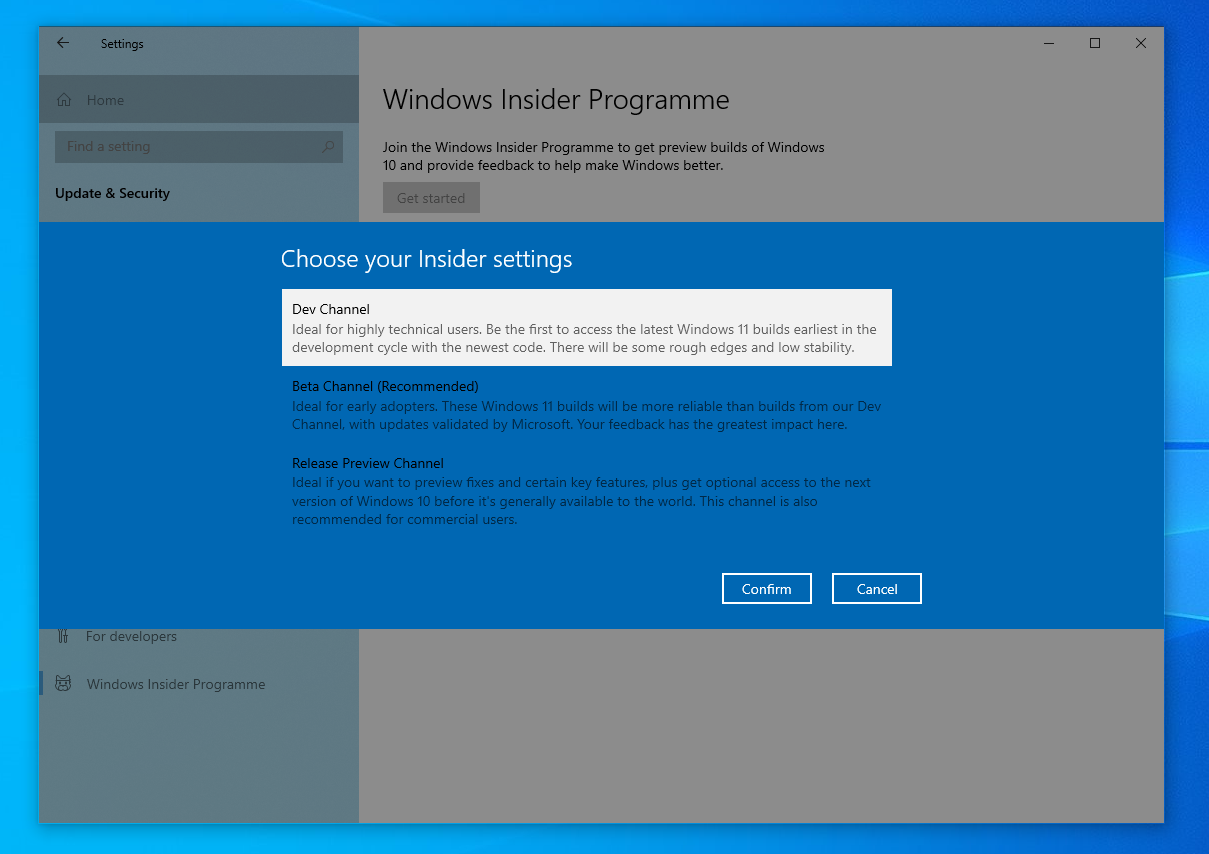The height and width of the screenshot is (854, 1209).
Task: Close the Settings window
Action: click(x=1141, y=43)
